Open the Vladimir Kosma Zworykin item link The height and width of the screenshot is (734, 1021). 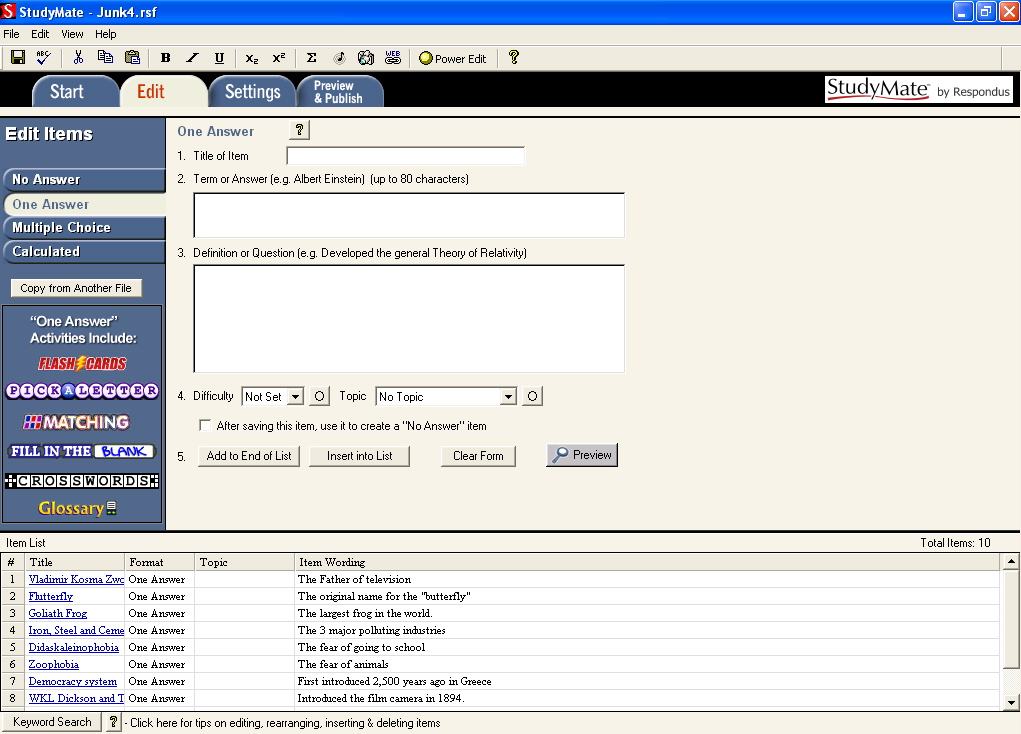pyautogui.click(x=76, y=579)
